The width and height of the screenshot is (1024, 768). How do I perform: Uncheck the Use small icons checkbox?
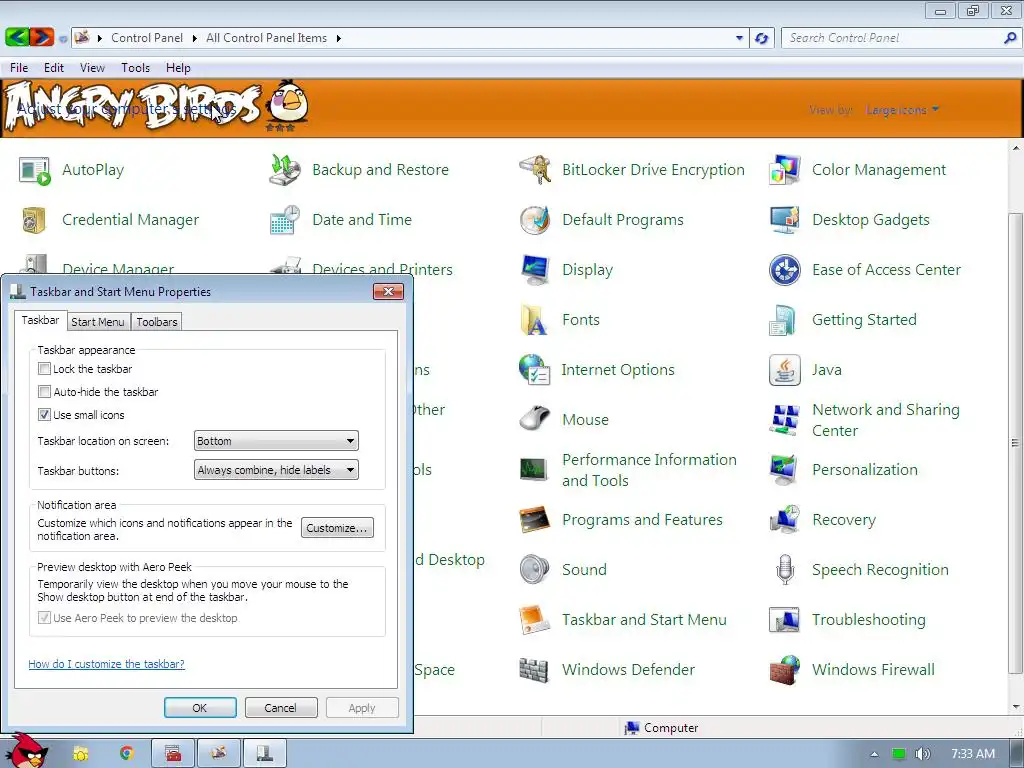(x=44, y=415)
